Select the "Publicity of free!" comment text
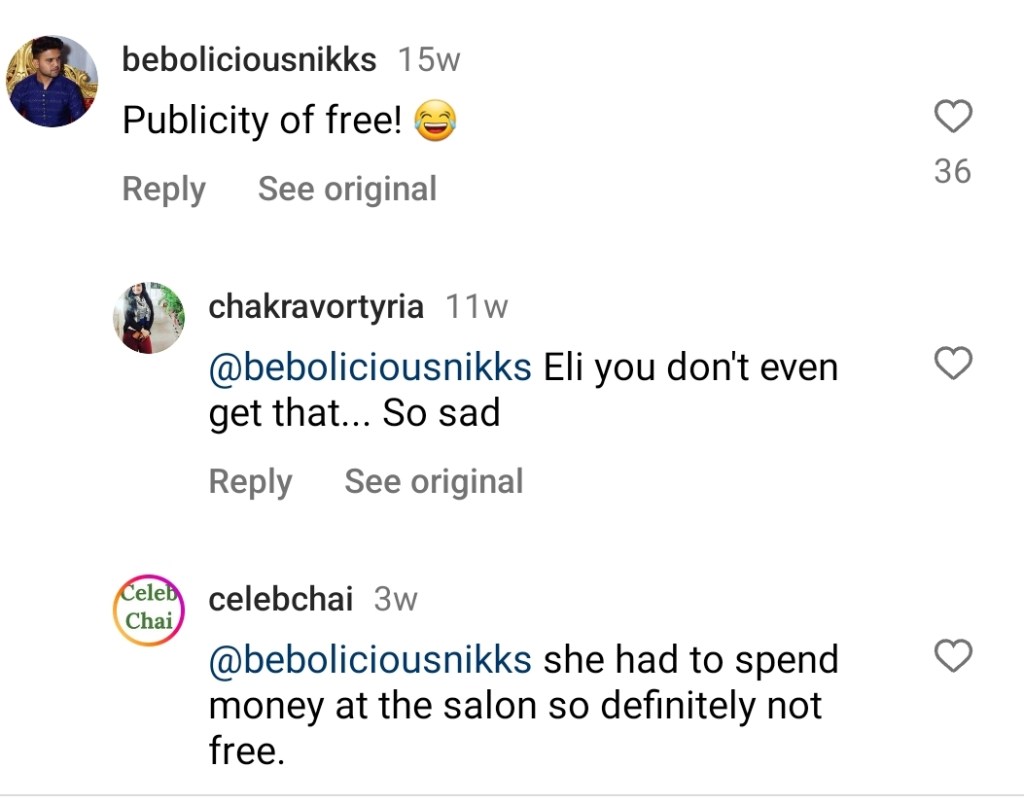 (x=262, y=121)
